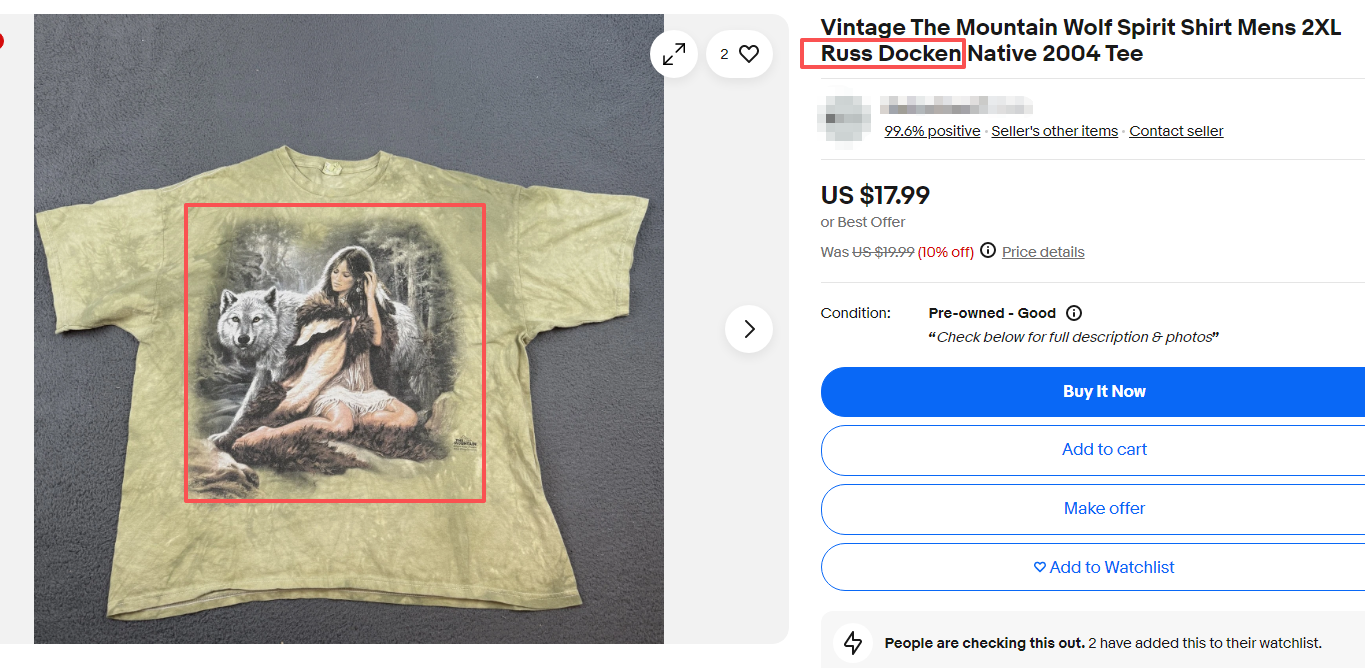This screenshot has width=1365, height=668.
Task: Click the lightning bolt icon
Action: tap(853, 643)
